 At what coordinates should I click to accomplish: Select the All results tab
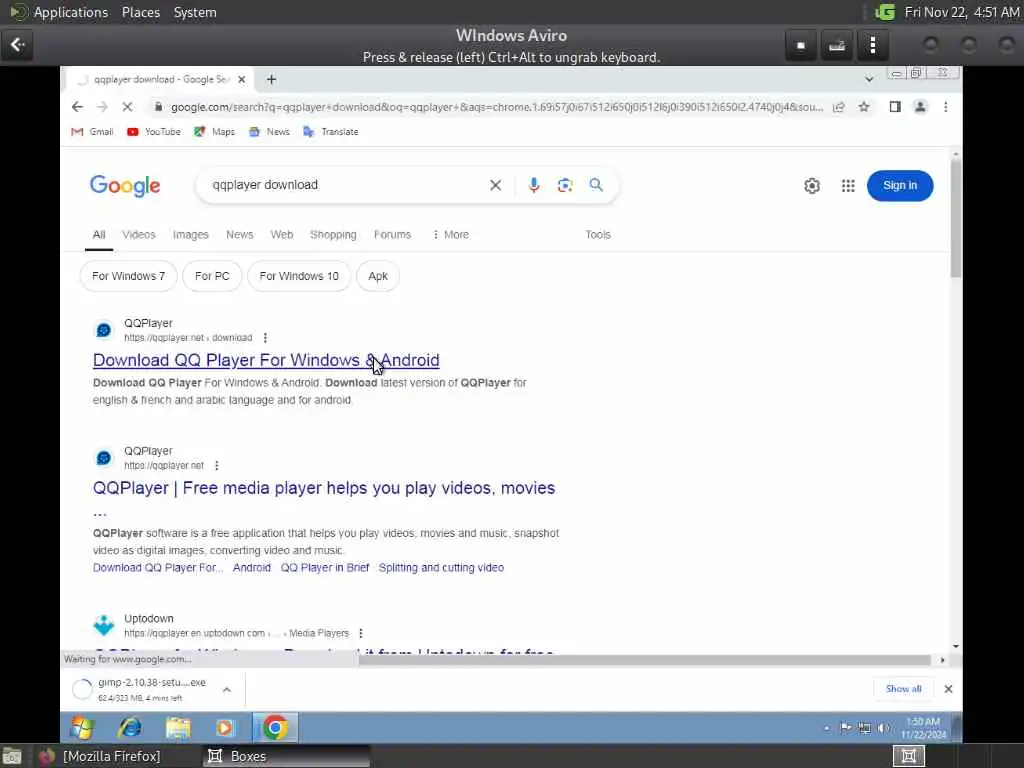(99, 234)
